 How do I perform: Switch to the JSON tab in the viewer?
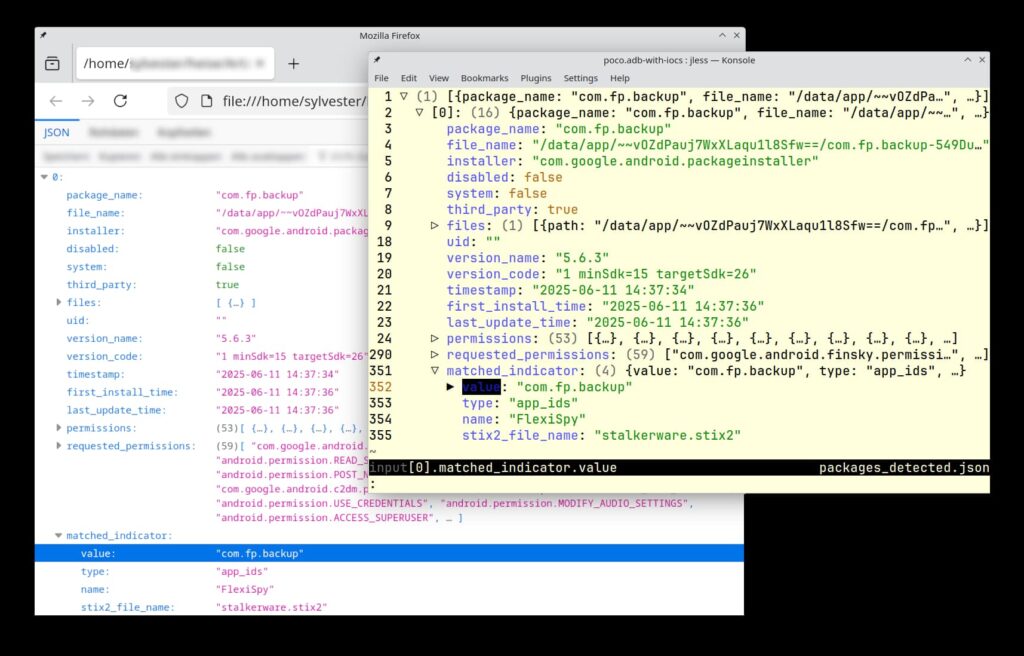(x=56, y=132)
